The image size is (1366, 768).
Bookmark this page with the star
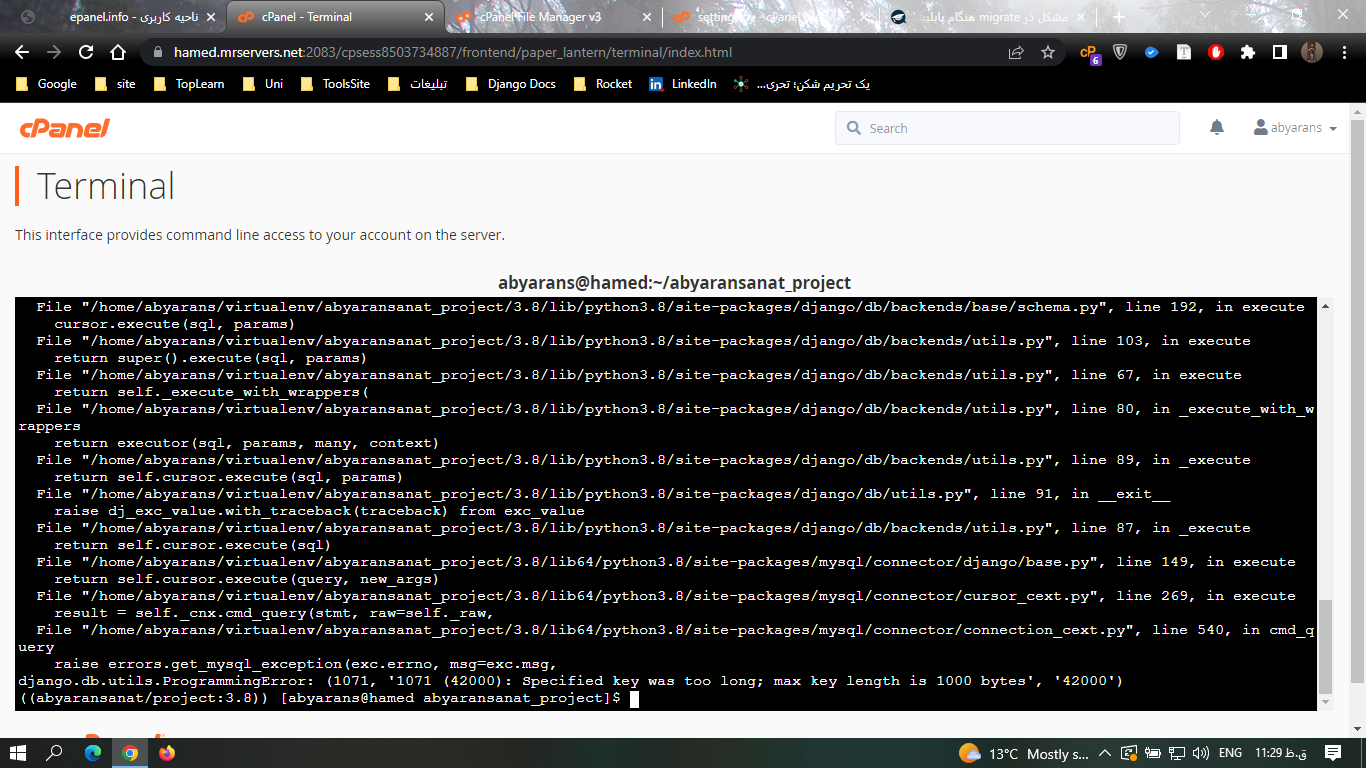[1048, 52]
